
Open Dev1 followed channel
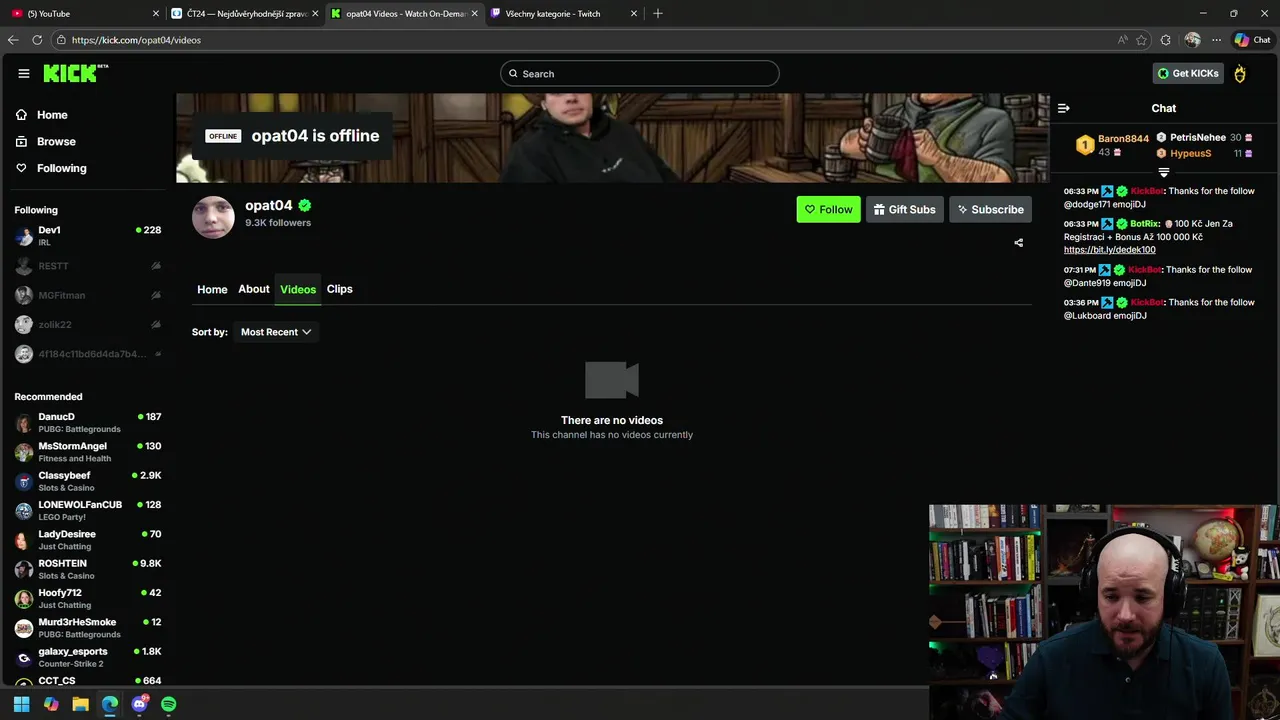[x=88, y=236]
